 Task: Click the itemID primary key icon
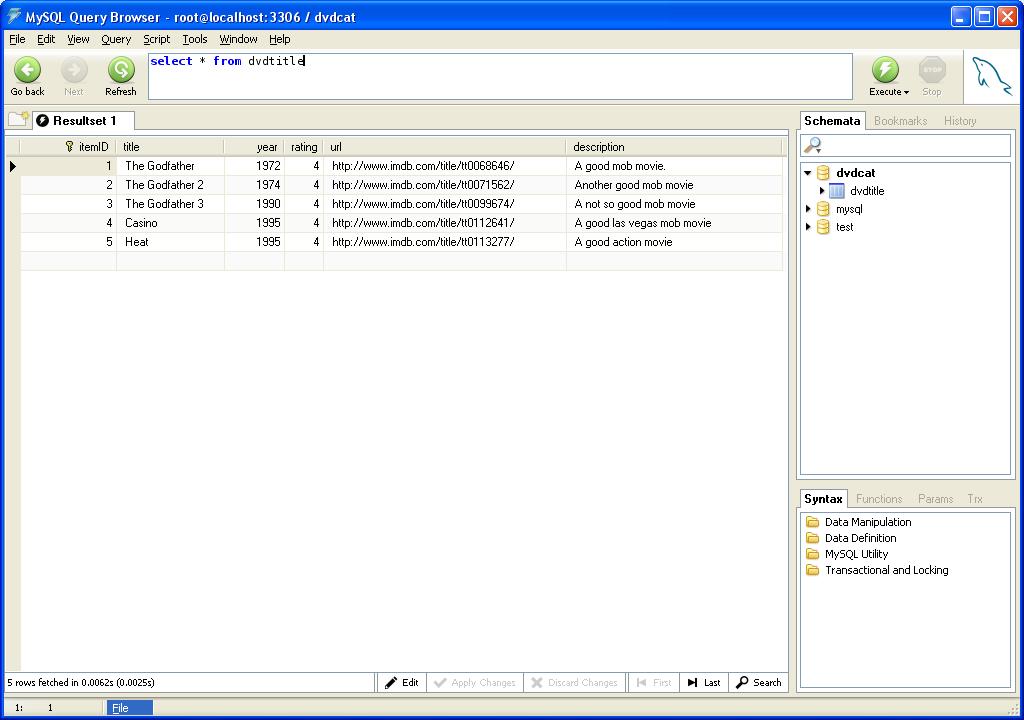pyautogui.click(x=69, y=146)
